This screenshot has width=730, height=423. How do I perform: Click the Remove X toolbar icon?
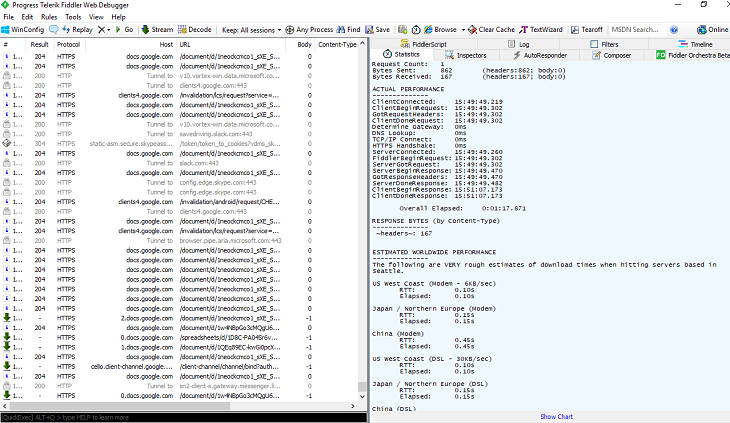pyautogui.click(x=101, y=29)
